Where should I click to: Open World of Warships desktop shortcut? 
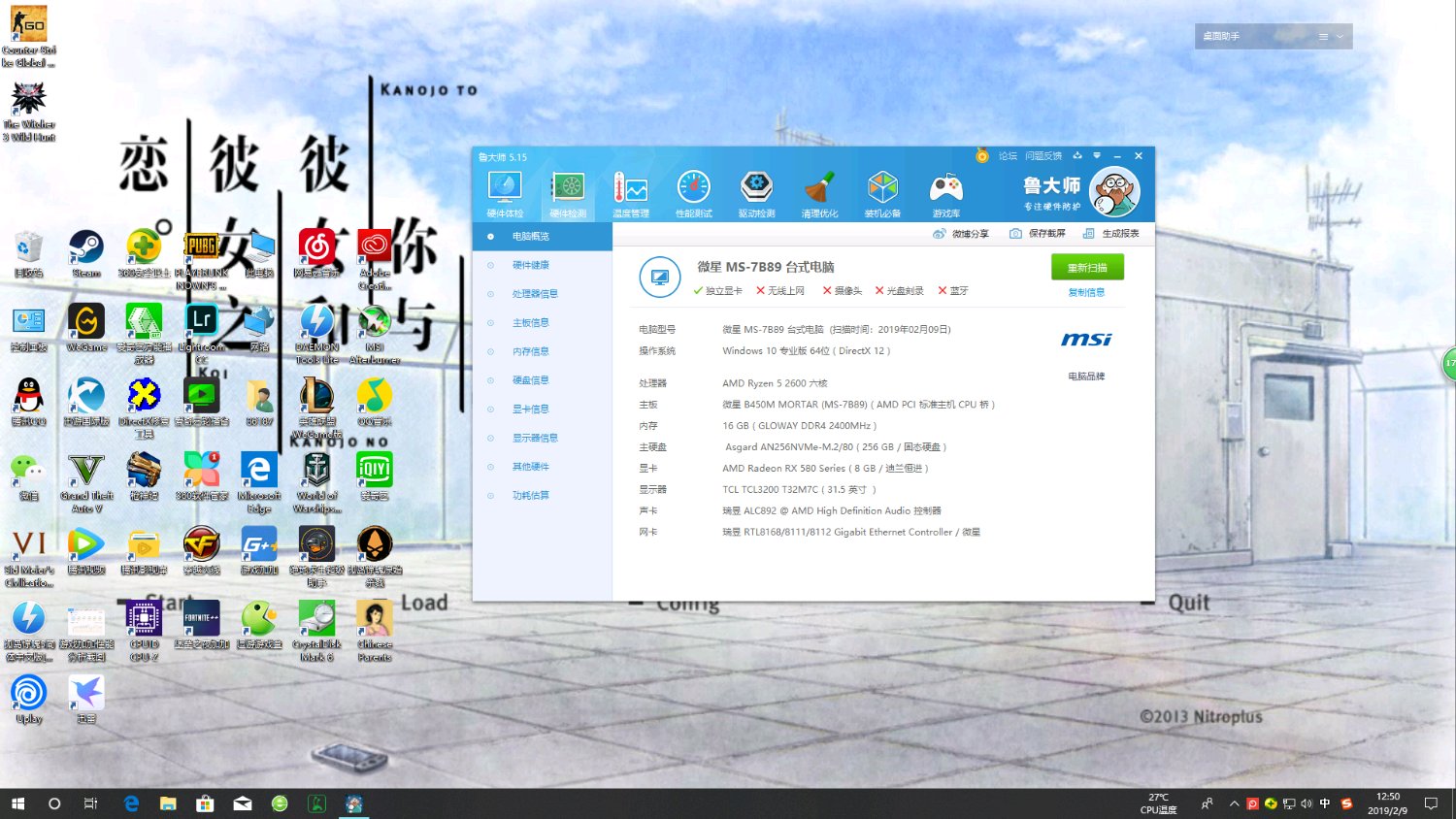pyautogui.click(x=317, y=483)
